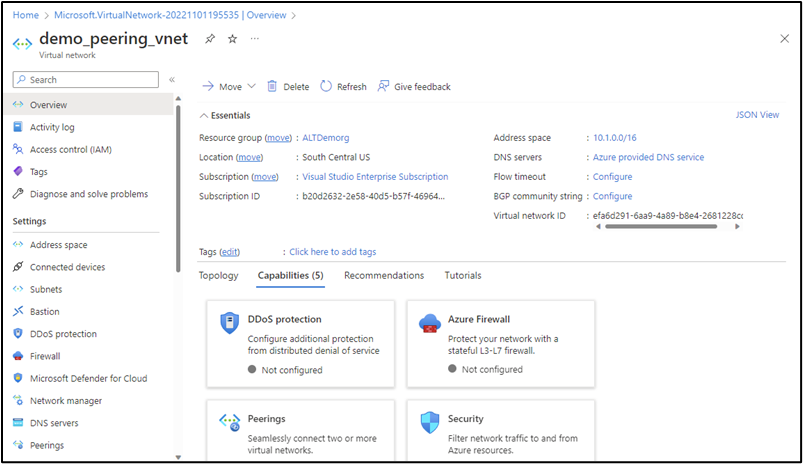Mark the vnet as favorite with star
The image size is (803, 464).
tap(232, 39)
